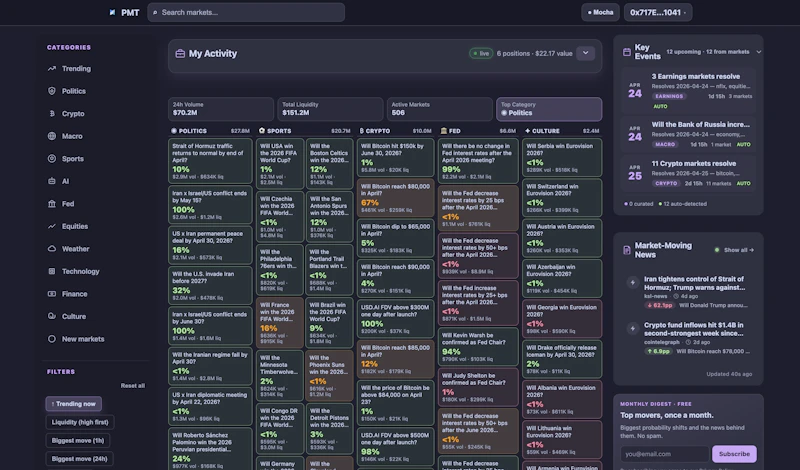Open 3 Earnings markets resolve event
800x470 pixels.
coord(688,91)
